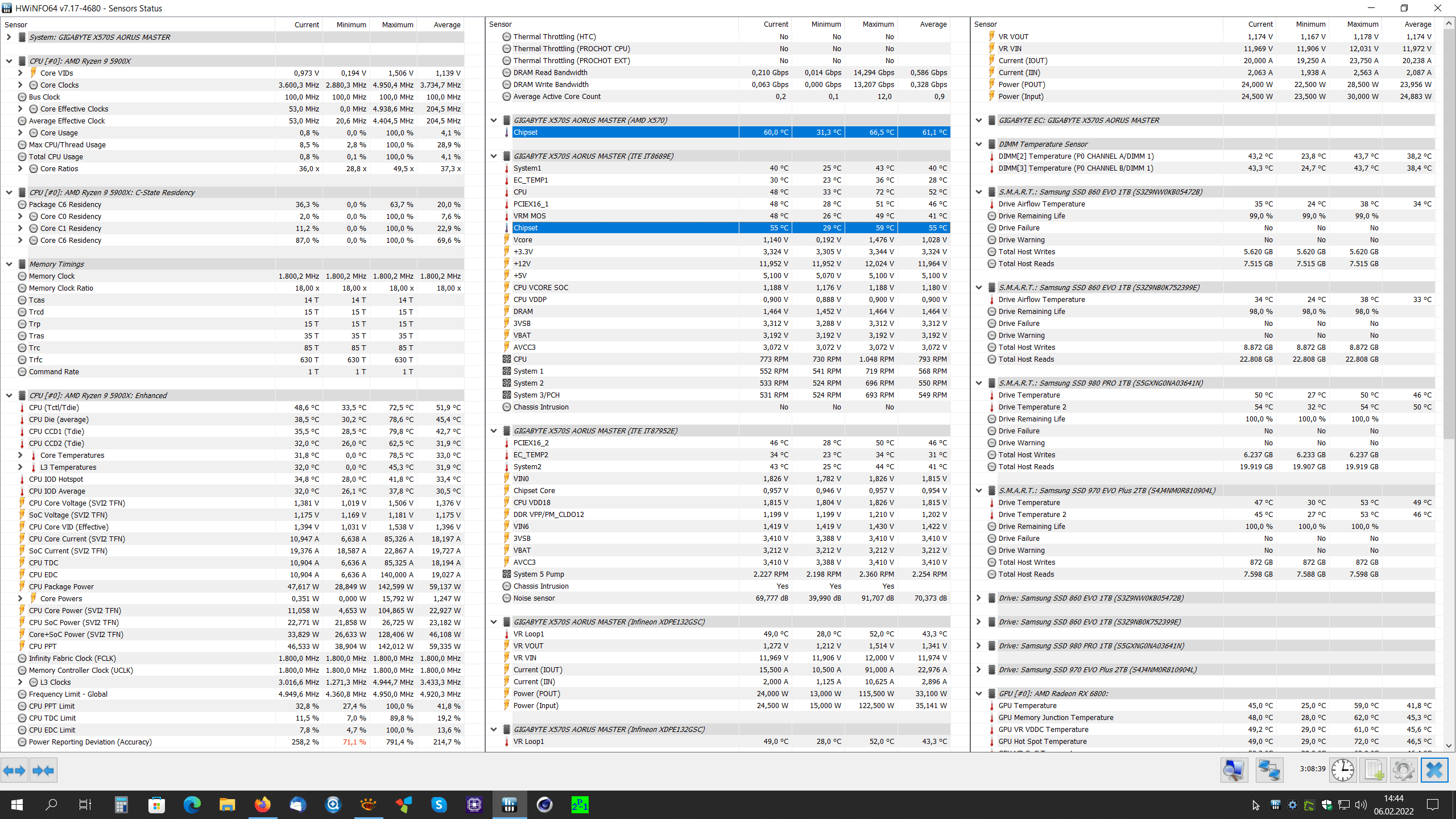Collapse CPU AMD Ryzen 9 5900X group
Screen dimensions: 1456x819
(x=9, y=61)
